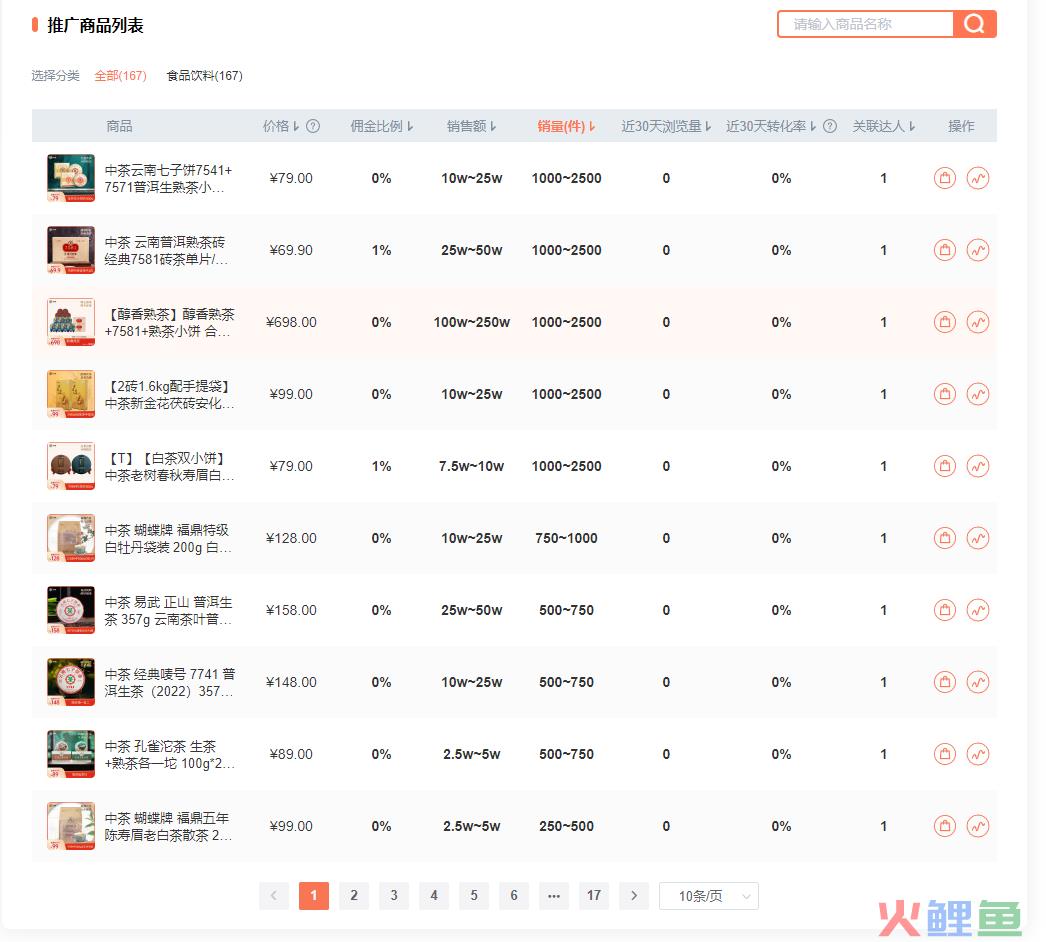Open trend chart for ¥69.90 熟茶砖 row

[978, 250]
